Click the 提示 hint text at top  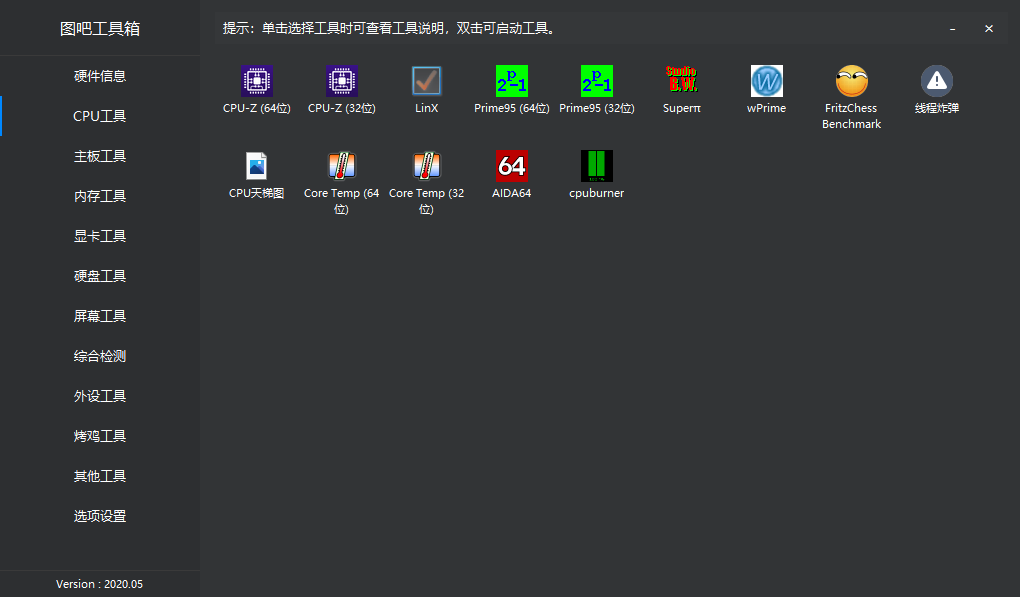point(388,29)
